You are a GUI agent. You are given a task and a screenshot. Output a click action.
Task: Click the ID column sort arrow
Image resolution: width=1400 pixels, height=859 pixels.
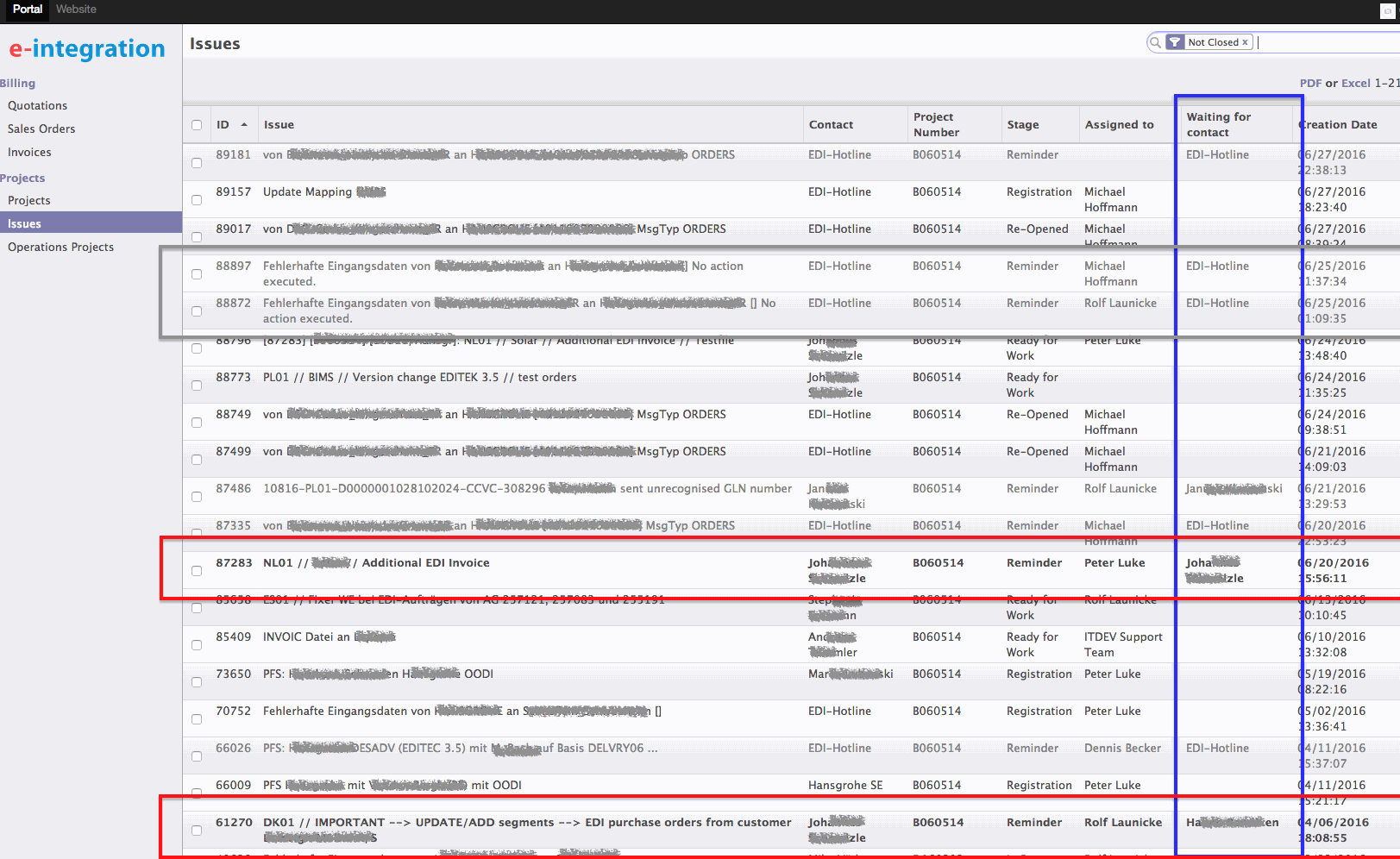(244, 125)
